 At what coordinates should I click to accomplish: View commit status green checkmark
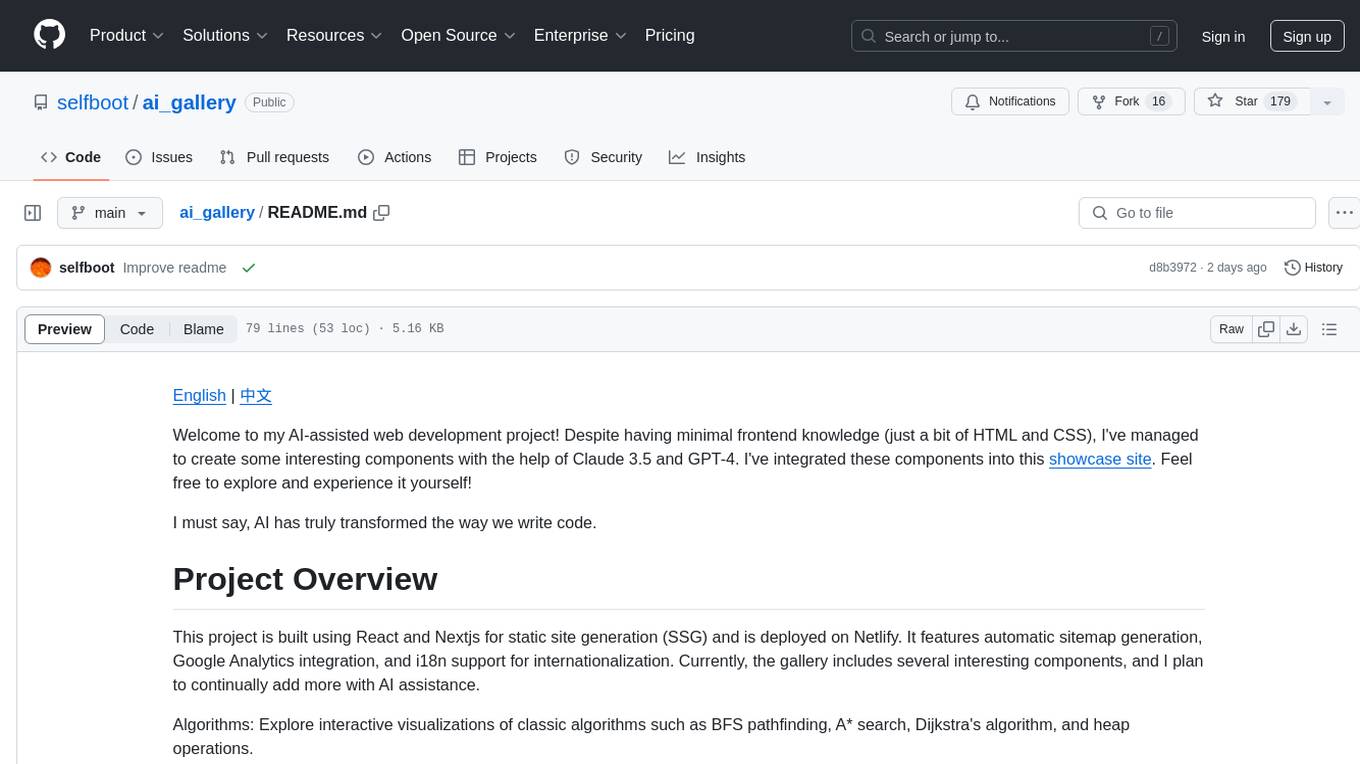(x=249, y=268)
